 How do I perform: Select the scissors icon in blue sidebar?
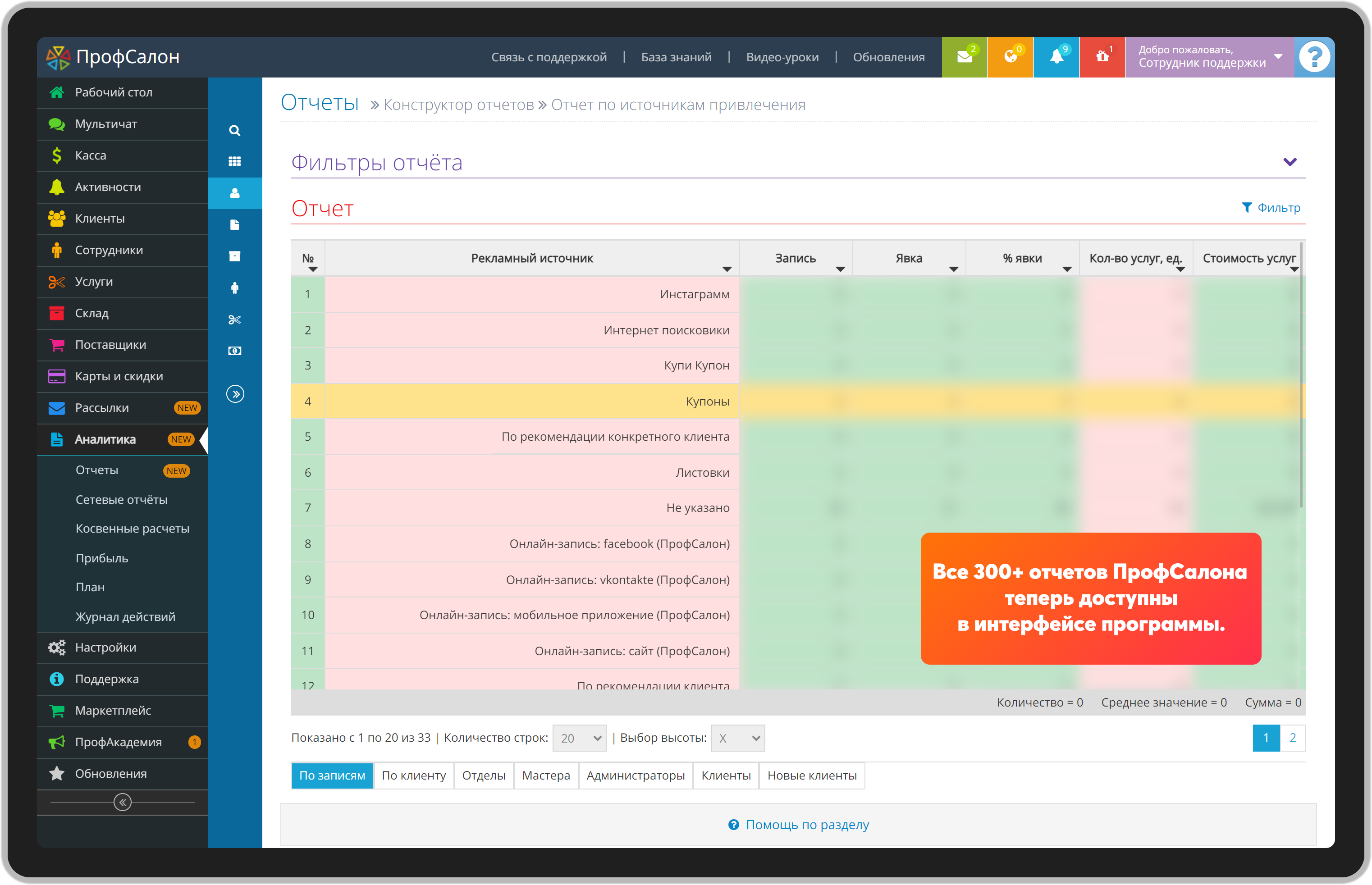tap(234, 319)
